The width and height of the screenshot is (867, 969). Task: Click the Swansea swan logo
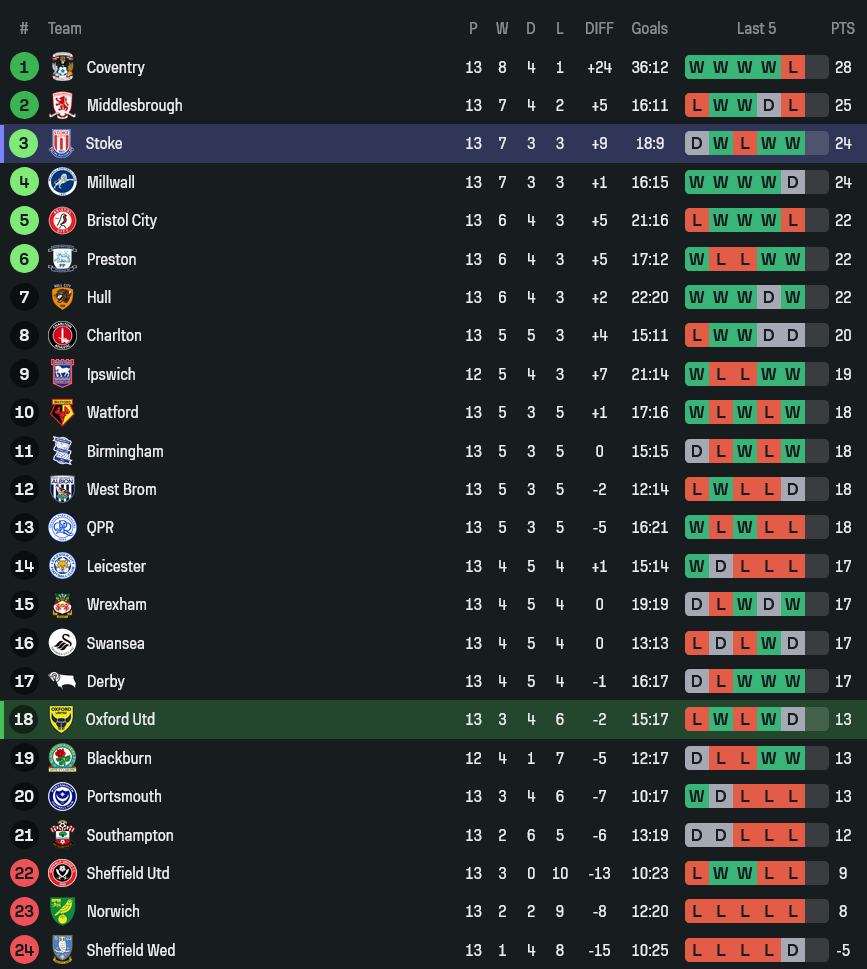(x=62, y=643)
